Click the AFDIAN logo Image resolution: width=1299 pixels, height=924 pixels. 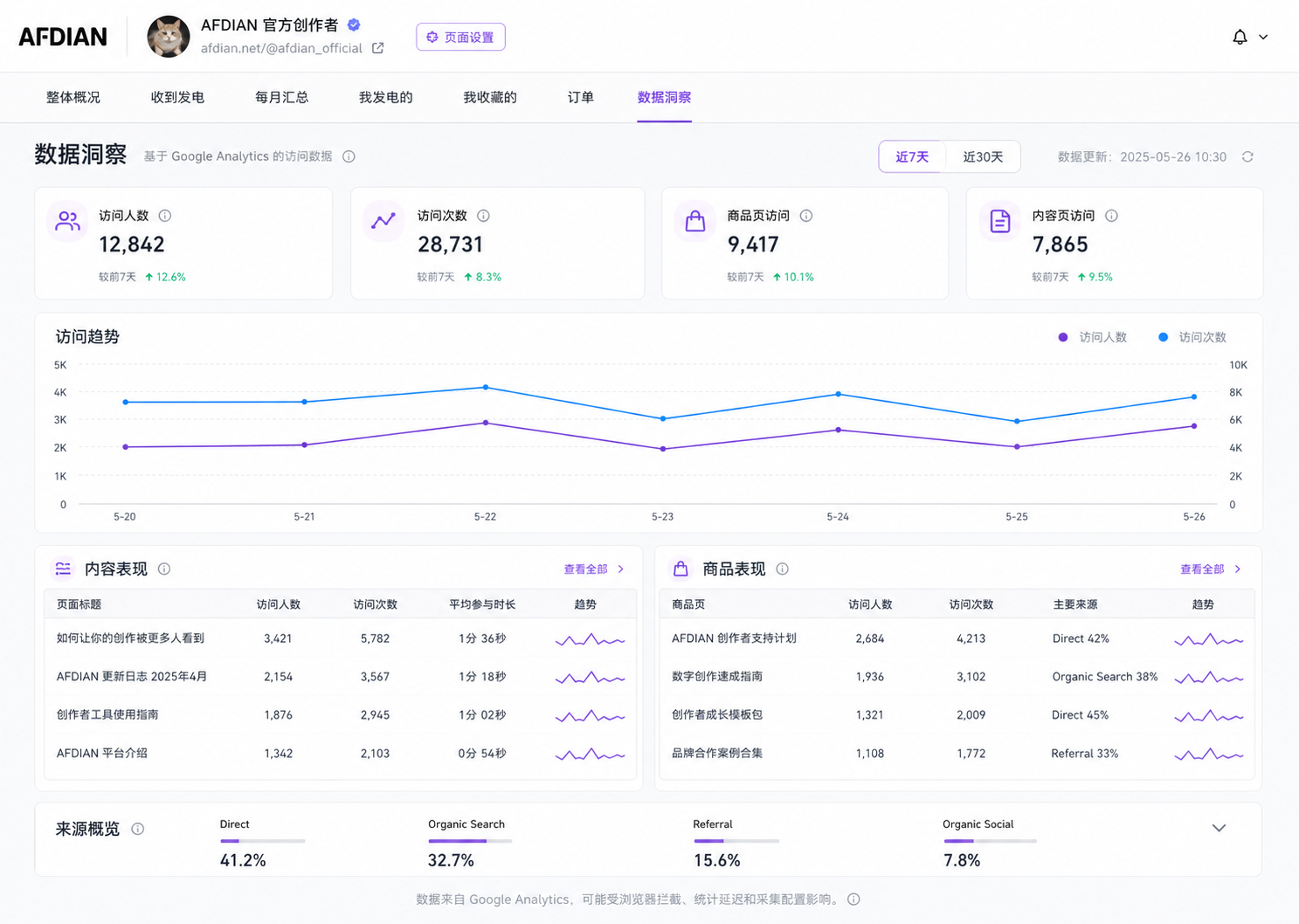pos(63,37)
